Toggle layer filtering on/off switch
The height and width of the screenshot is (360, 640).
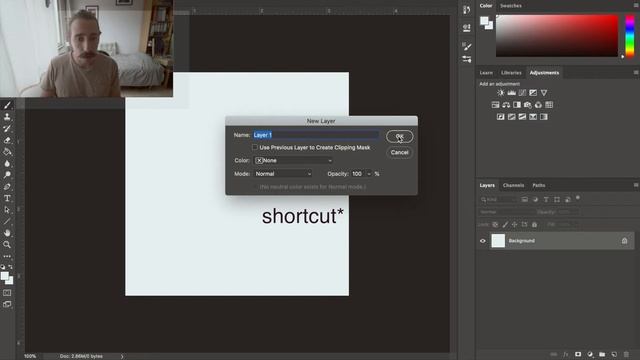point(578,198)
